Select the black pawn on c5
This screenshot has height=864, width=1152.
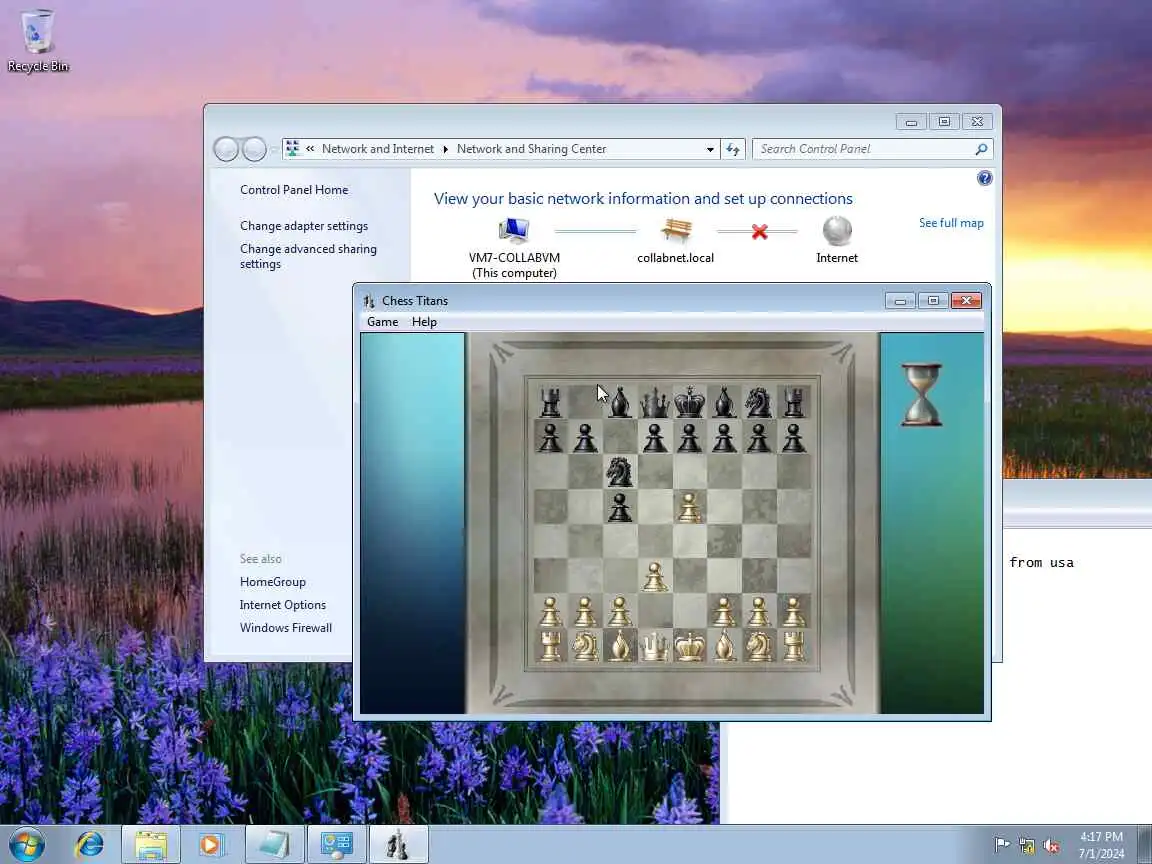619,507
